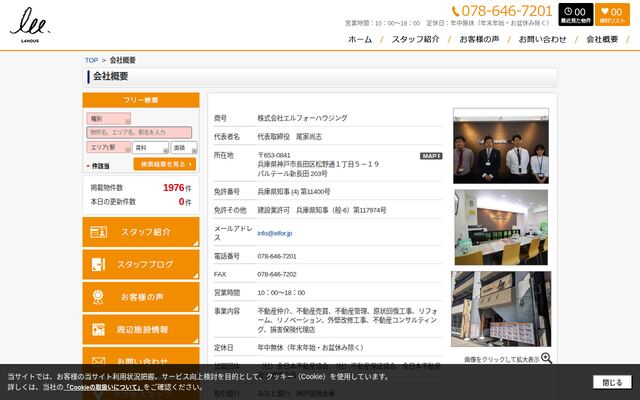
Task: Click the phone number 078-646-7201 in header
Action: click(x=507, y=11)
